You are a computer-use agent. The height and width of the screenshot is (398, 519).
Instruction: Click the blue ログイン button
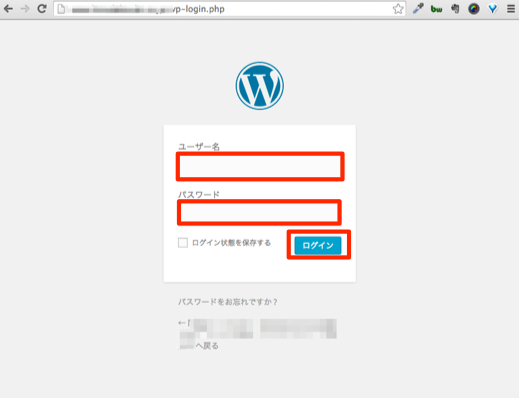click(318, 245)
